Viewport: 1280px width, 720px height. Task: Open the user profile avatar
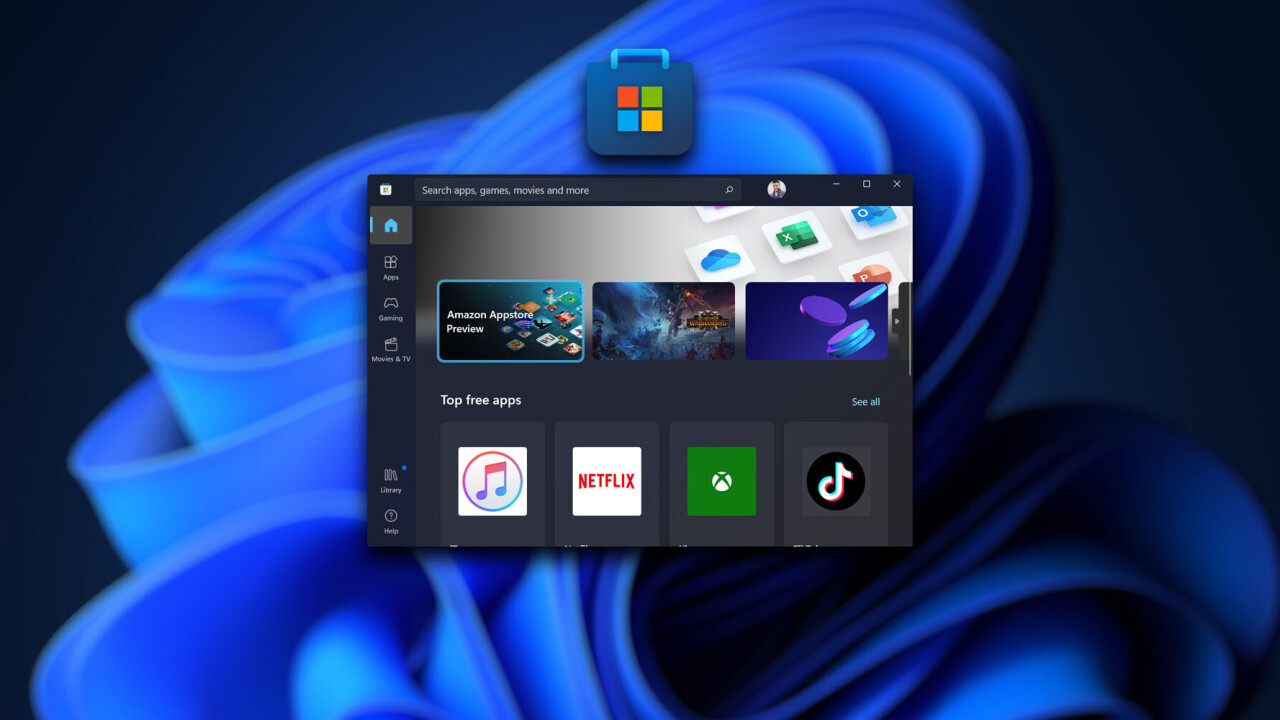(x=776, y=190)
